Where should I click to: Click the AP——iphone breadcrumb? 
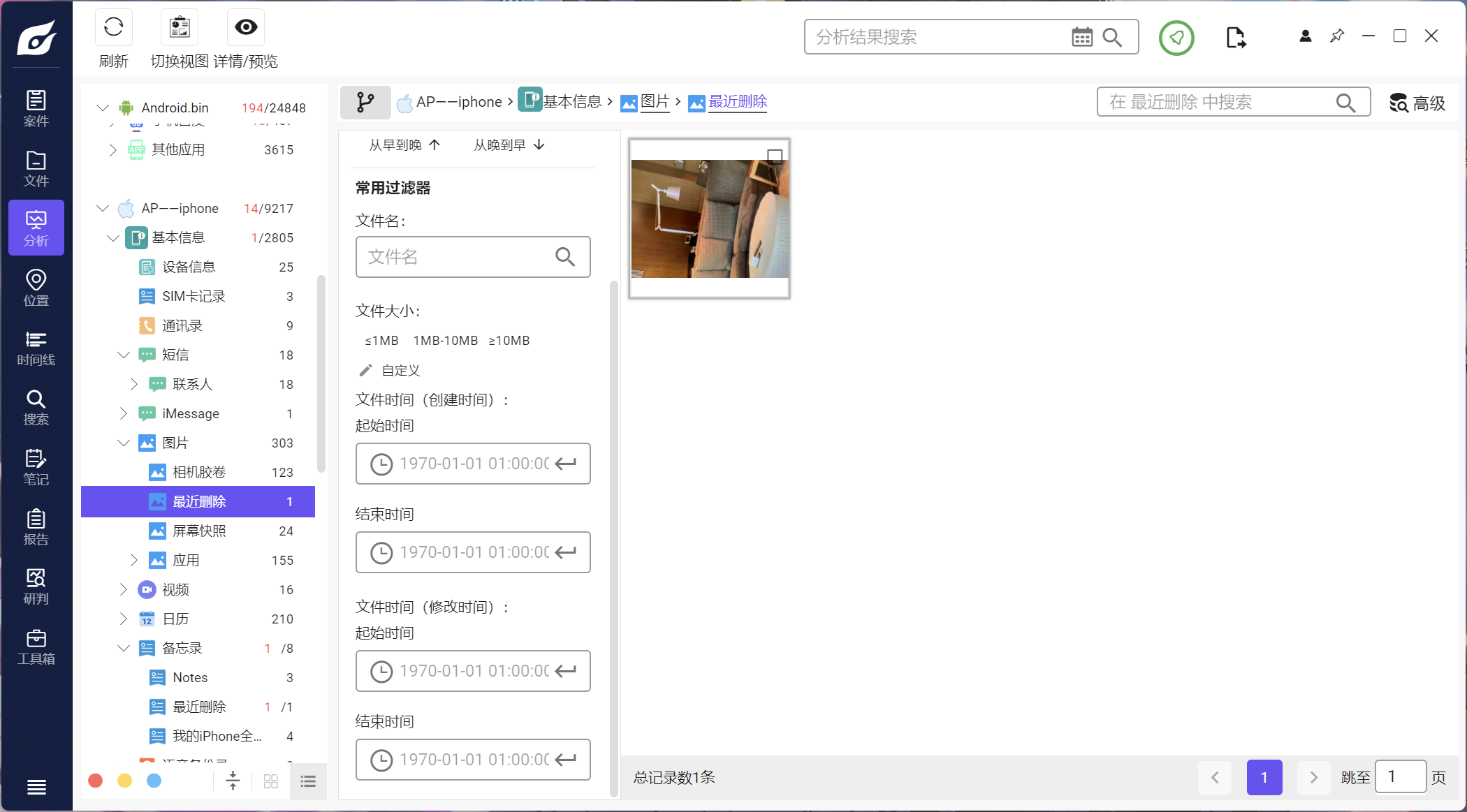(450, 102)
